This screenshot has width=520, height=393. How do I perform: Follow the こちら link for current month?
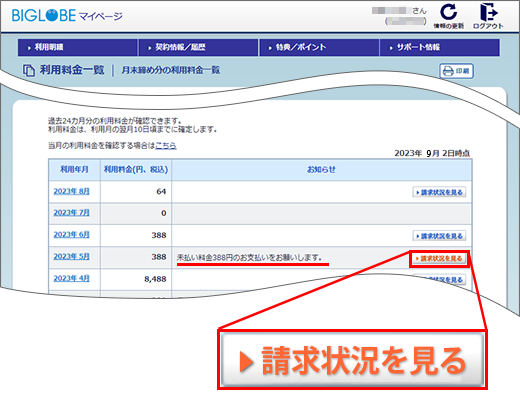(166, 145)
